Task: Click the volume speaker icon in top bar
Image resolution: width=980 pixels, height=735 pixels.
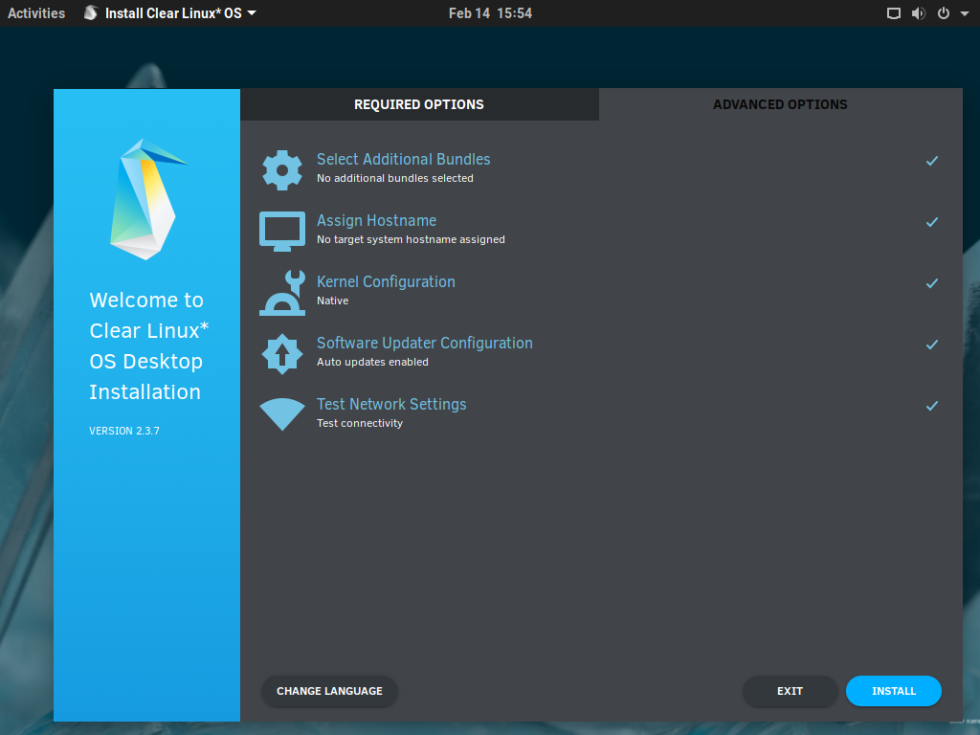Action: pyautogui.click(x=918, y=13)
